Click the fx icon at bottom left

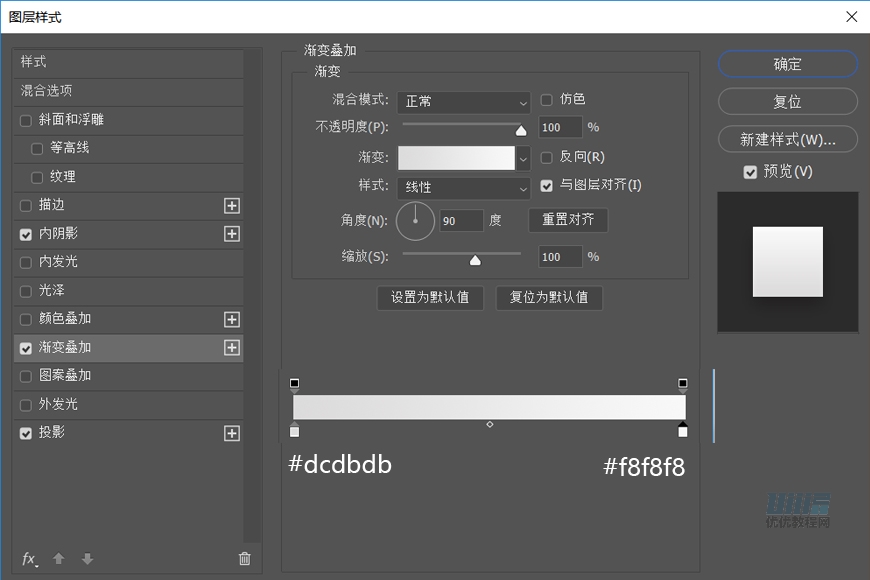coord(28,559)
